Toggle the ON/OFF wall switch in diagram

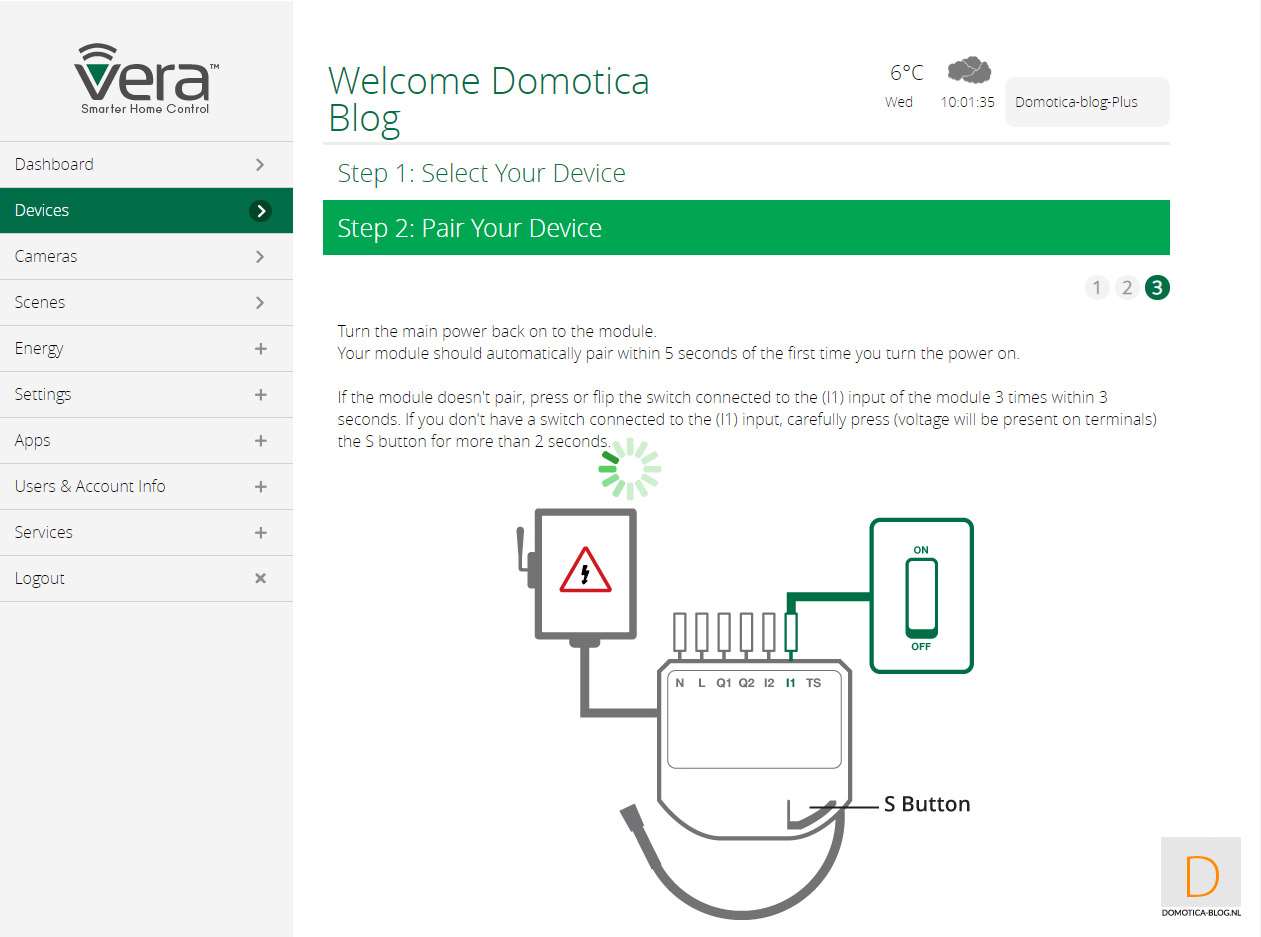point(921,597)
